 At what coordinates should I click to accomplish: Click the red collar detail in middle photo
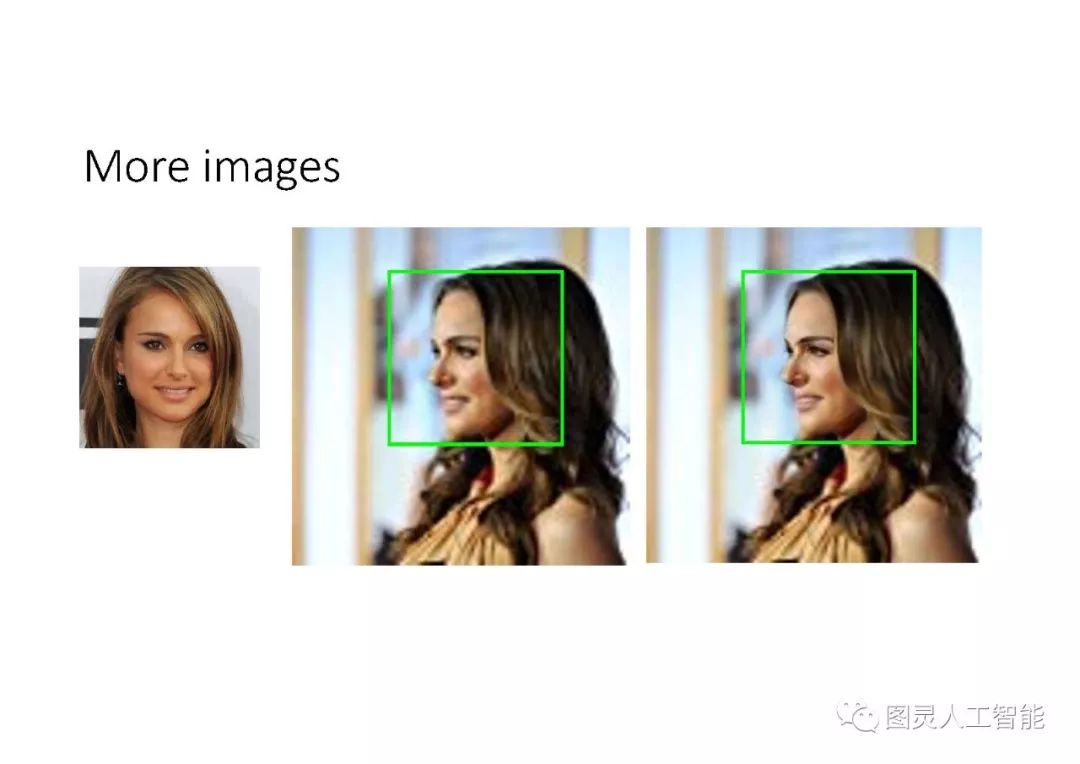point(484,473)
